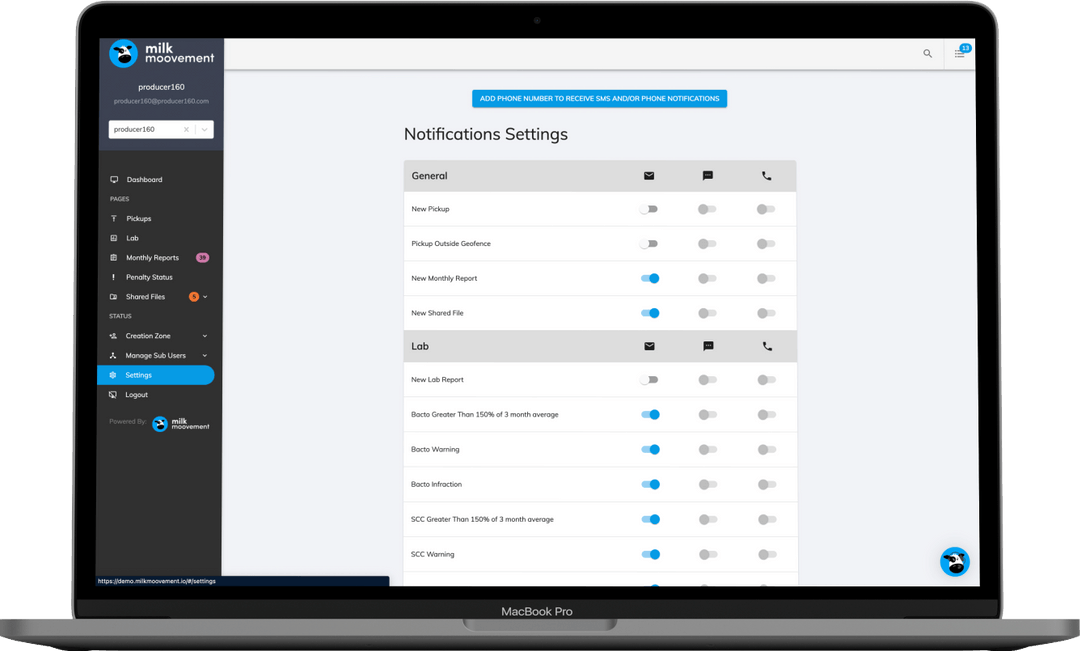Click the phone call icon in General header
Screen dimensions: 1080x651
(767, 176)
